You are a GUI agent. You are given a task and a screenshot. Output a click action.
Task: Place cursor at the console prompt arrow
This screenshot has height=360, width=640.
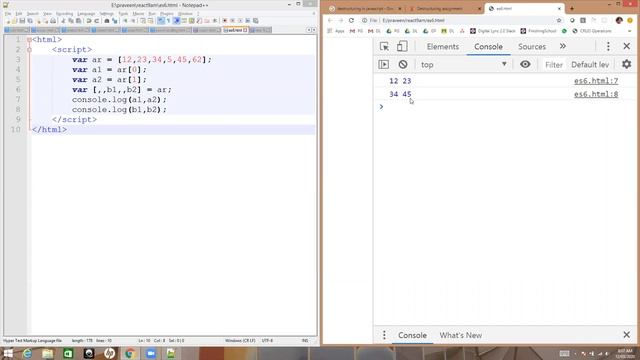click(381, 107)
